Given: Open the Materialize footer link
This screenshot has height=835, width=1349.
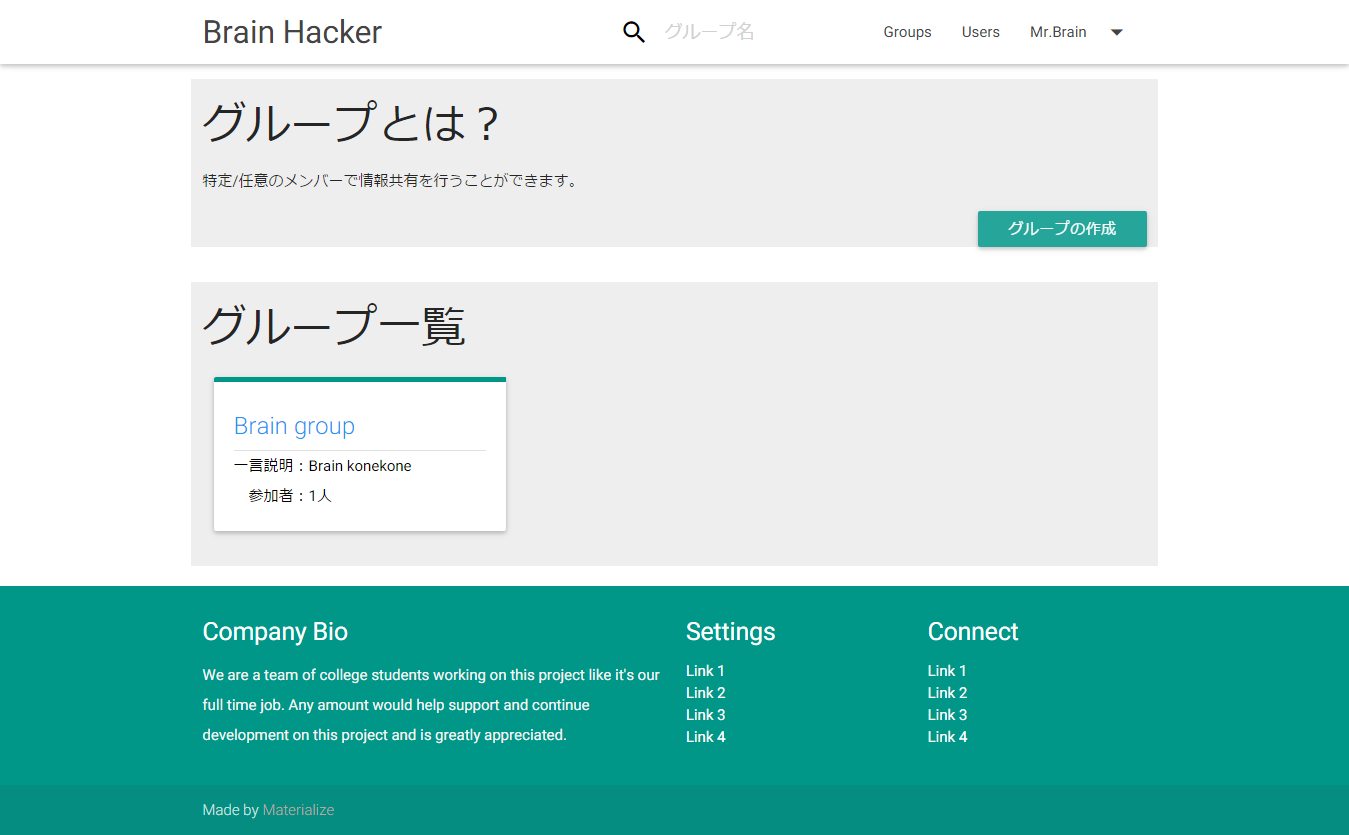Looking at the screenshot, I should [x=298, y=810].
